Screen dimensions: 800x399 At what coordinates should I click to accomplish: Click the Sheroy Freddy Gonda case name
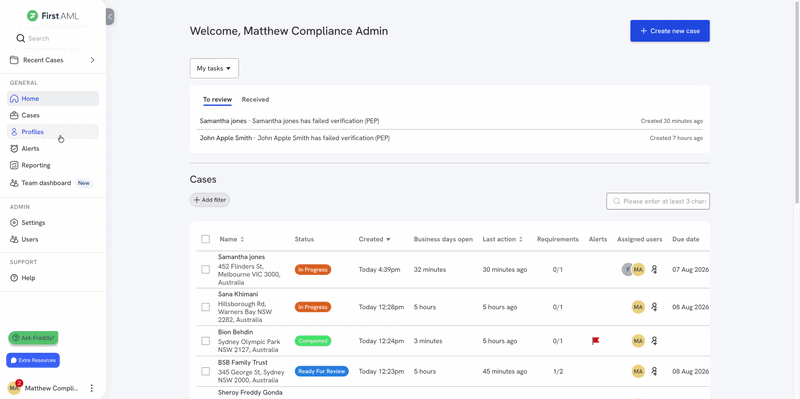pos(250,392)
